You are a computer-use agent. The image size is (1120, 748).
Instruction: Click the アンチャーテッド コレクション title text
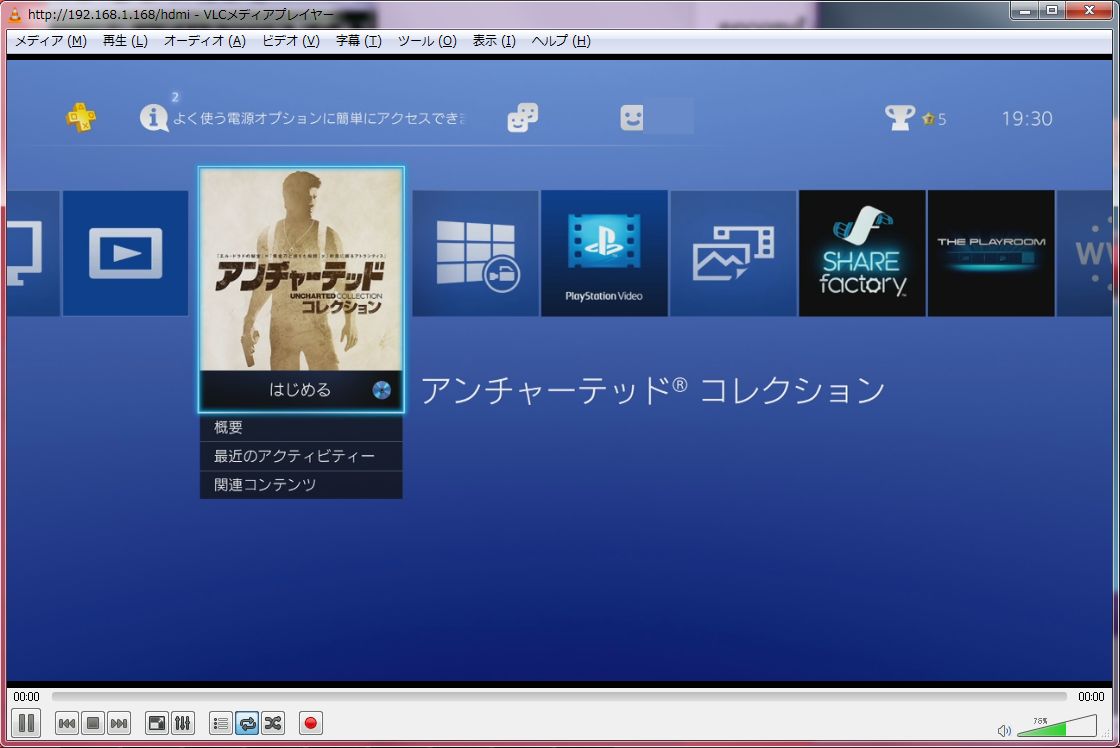[653, 391]
